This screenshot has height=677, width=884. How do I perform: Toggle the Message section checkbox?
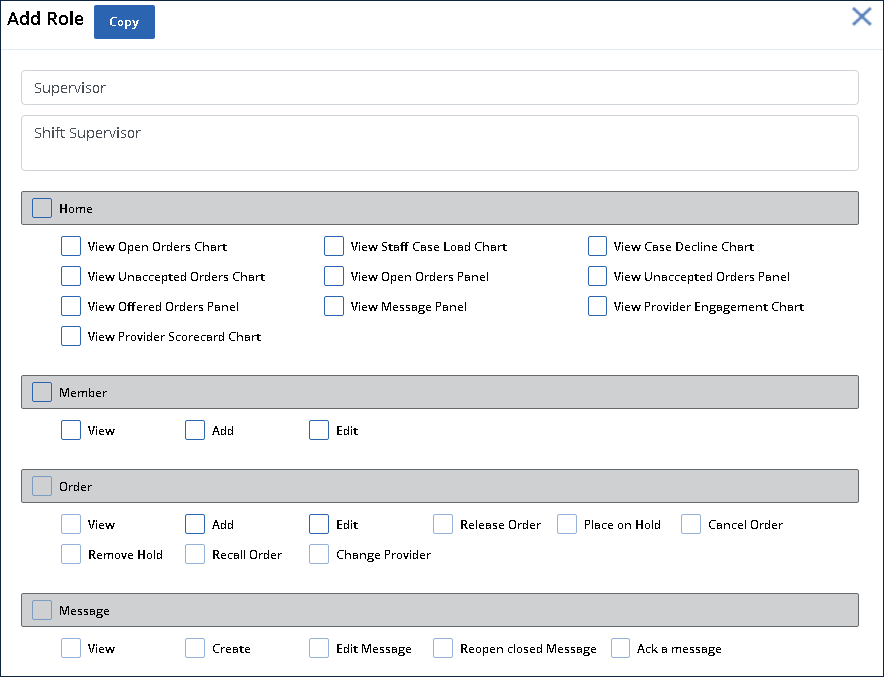coord(42,610)
